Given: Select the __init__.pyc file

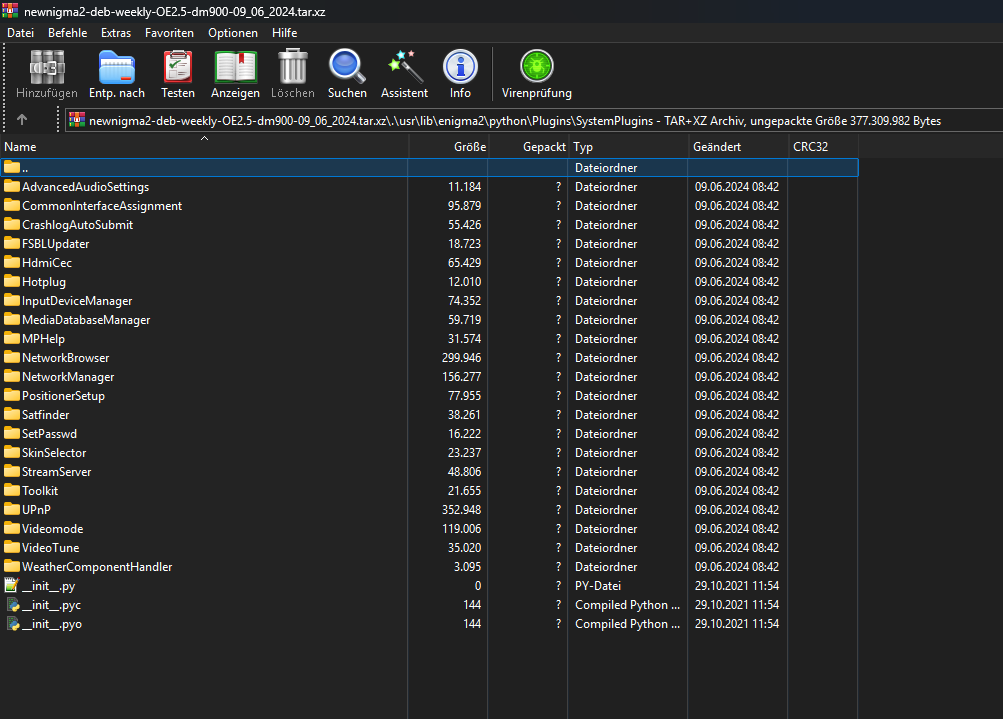Looking at the screenshot, I should 51,605.
